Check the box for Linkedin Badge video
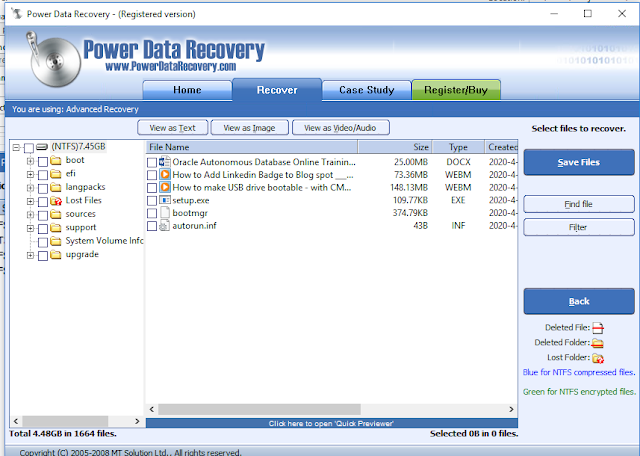This screenshot has width=640, height=456. tap(152, 175)
